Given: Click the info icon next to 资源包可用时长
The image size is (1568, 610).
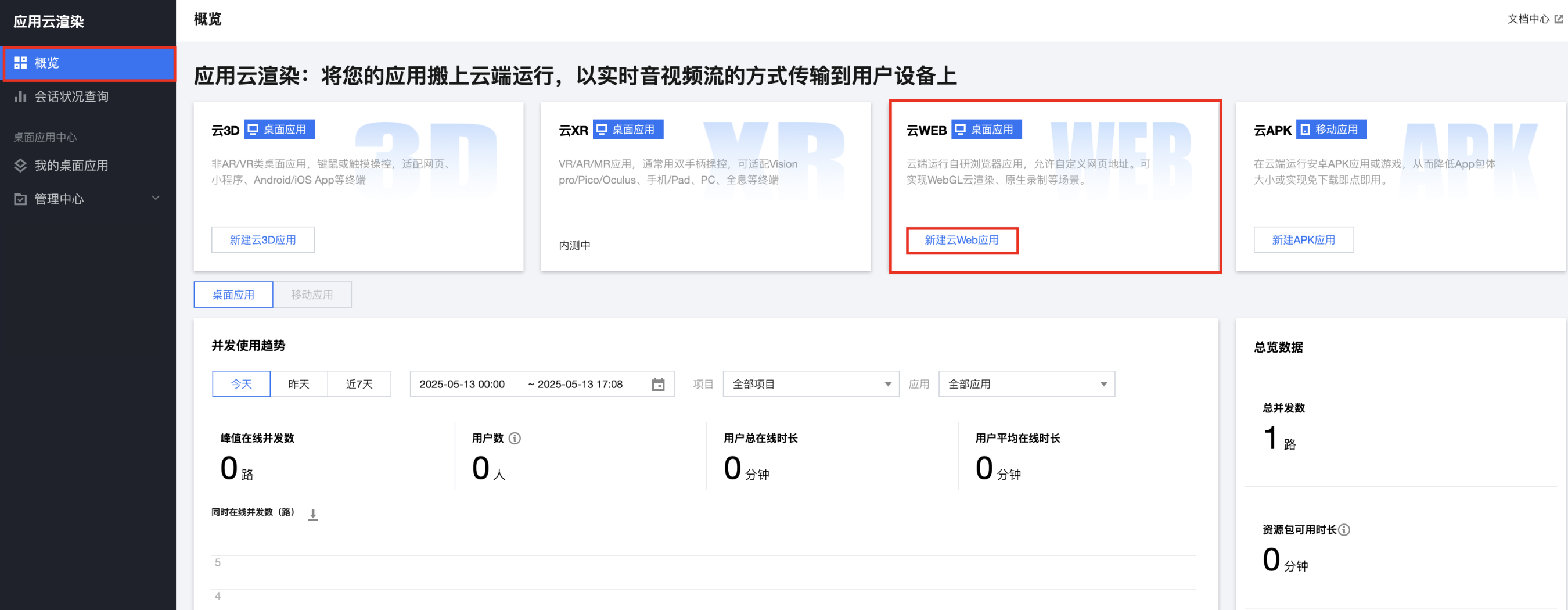Looking at the screenshot, I should (1344, 530).
